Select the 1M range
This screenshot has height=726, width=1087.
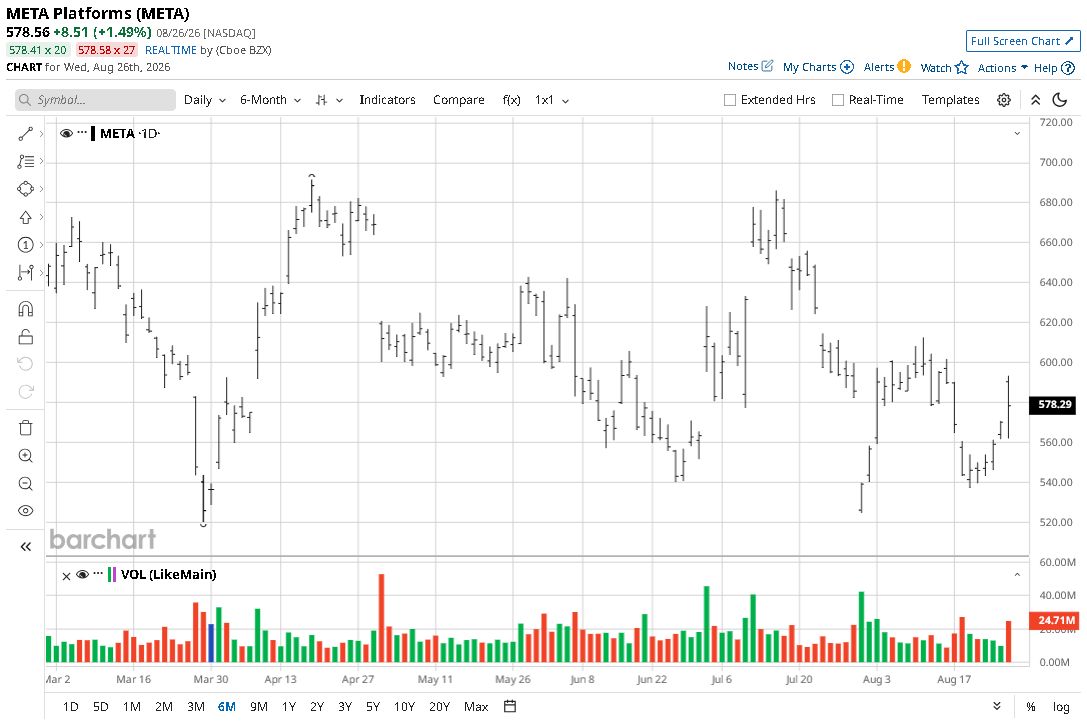click(132, 707)
